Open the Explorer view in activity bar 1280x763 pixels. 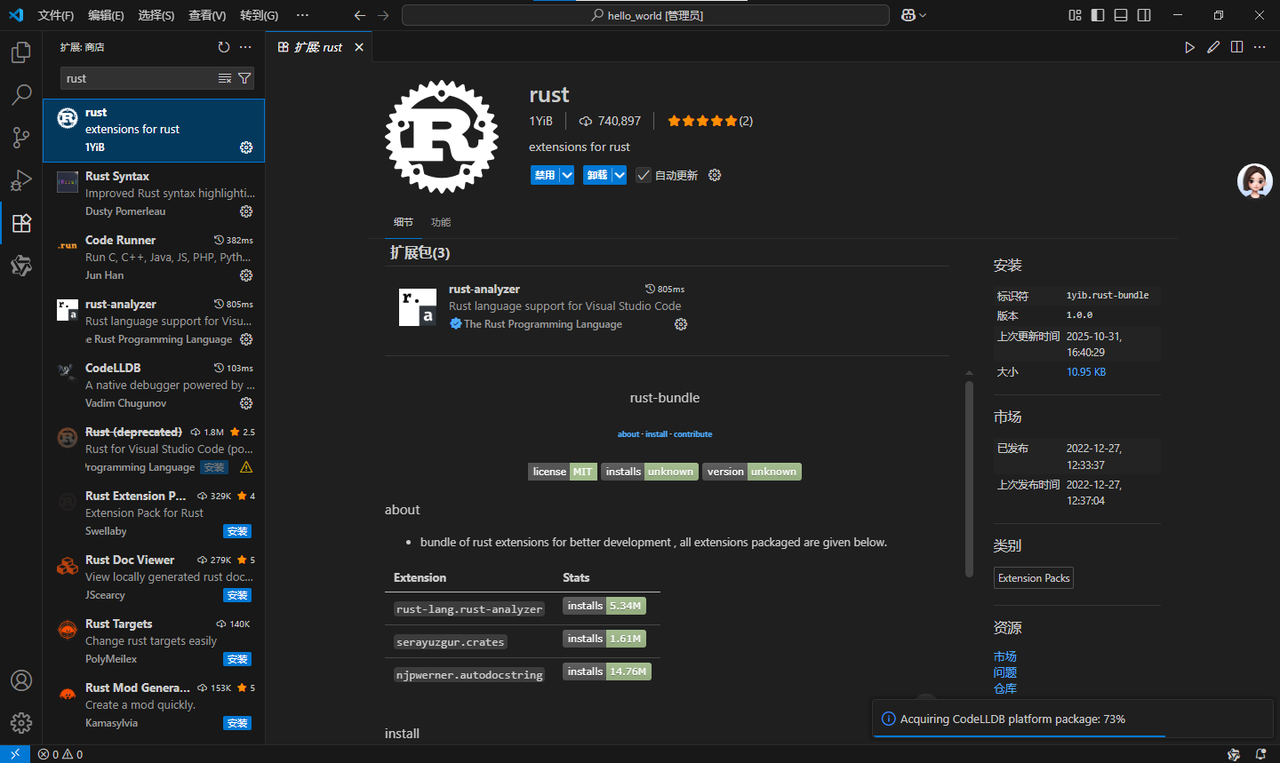pos(21,52)
